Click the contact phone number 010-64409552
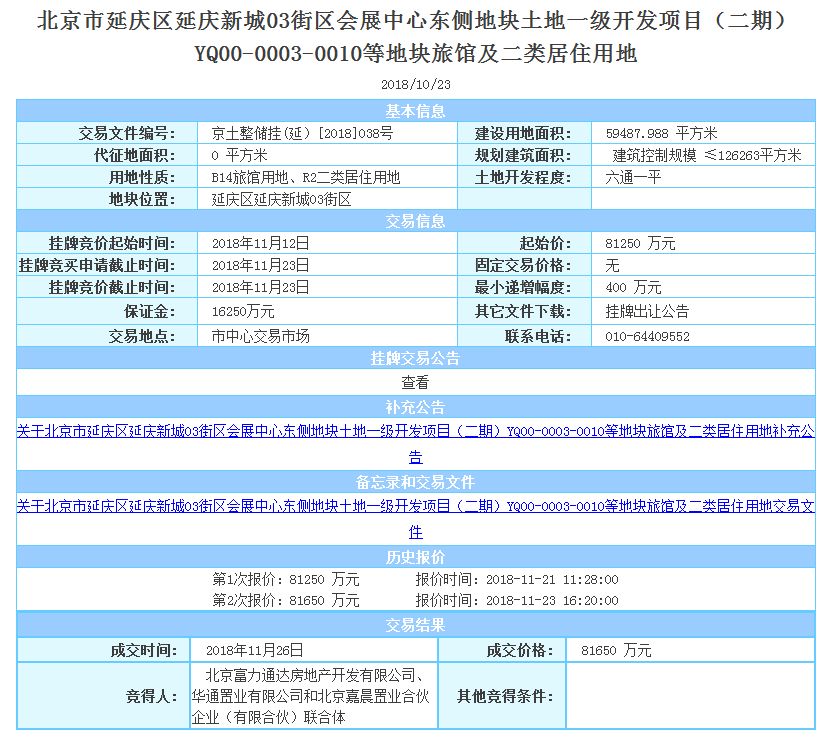This screenshot has width=821, height=741. coord(647,337)
